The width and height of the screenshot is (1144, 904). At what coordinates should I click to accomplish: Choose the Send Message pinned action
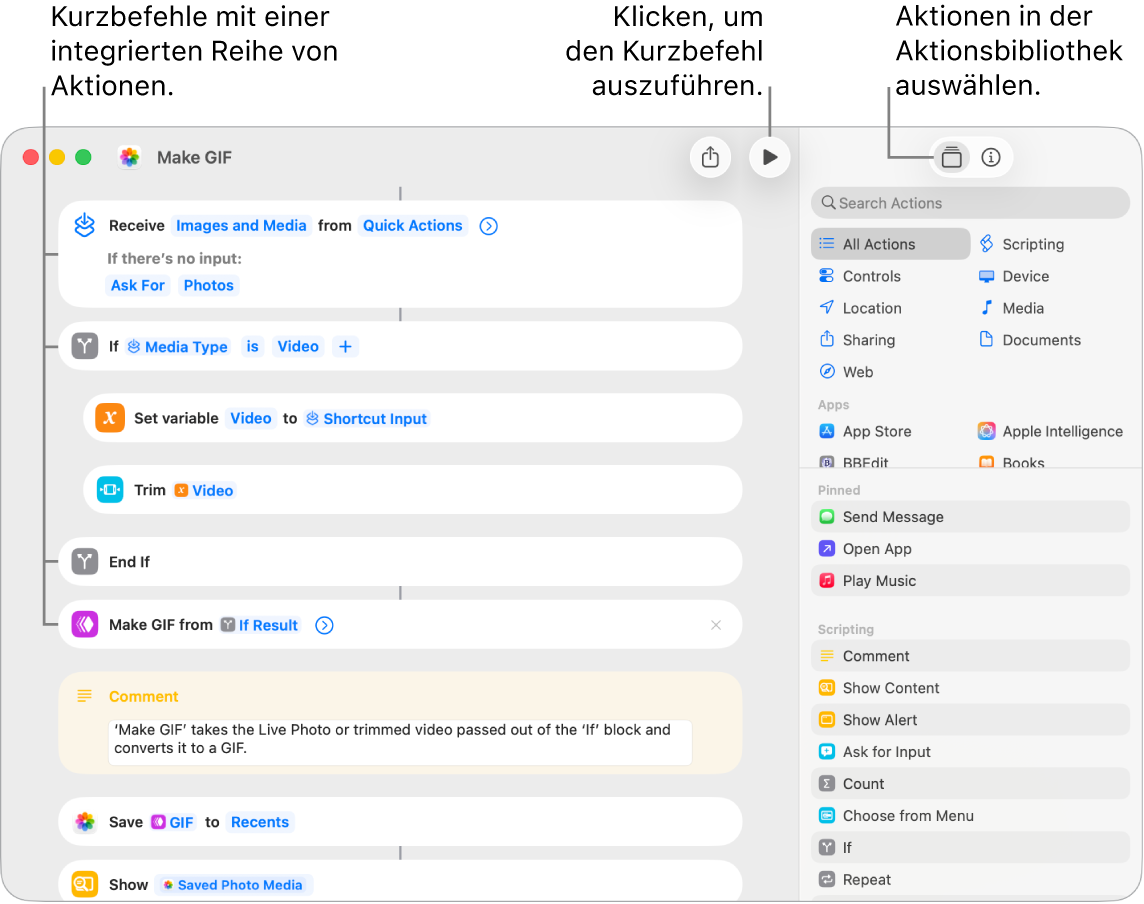970,517
